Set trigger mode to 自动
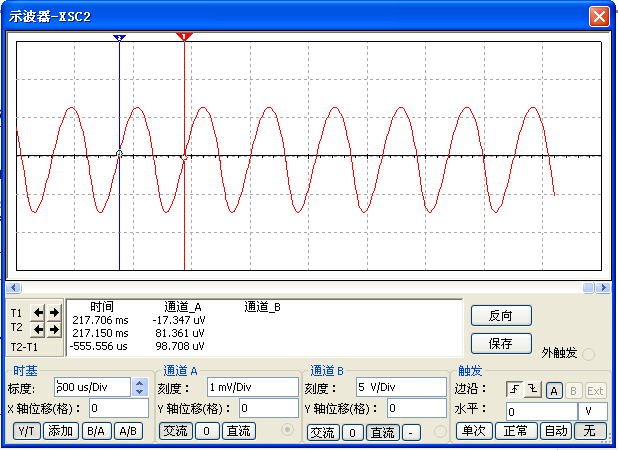This screenshot has width=618, height=450. click(x=556, y=431)
